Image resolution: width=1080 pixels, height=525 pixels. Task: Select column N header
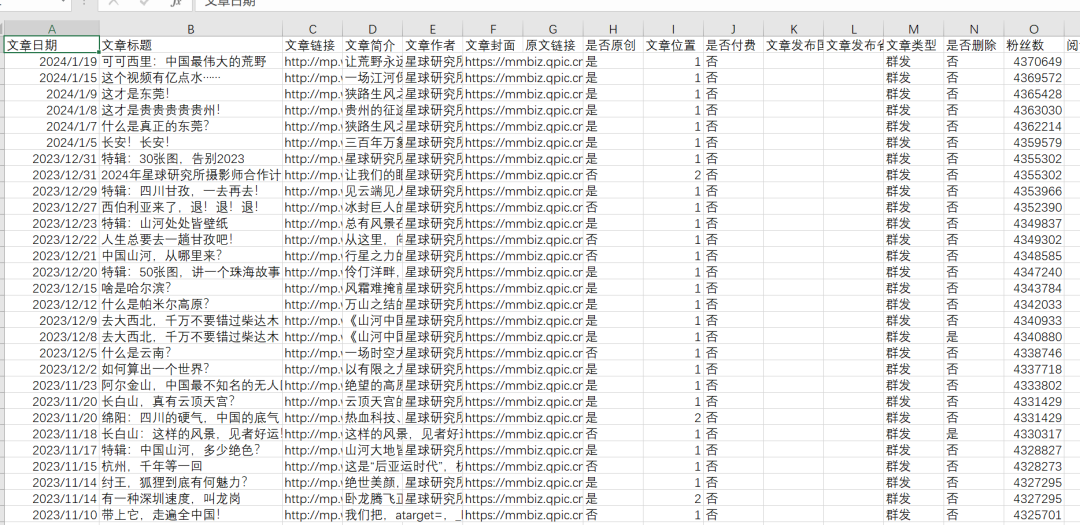[974, 29]
